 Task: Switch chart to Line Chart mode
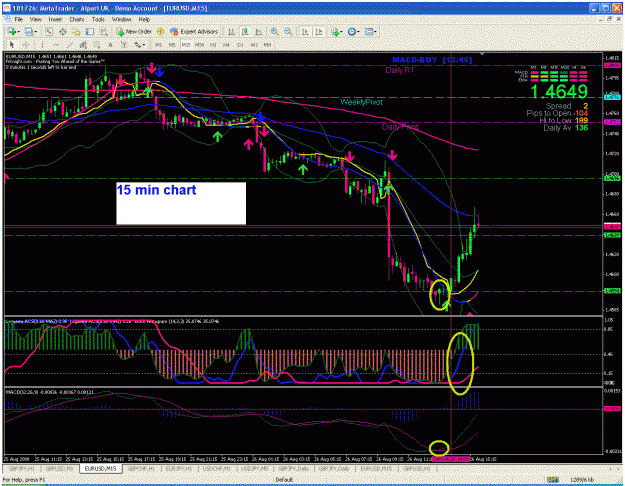(258, 32)
